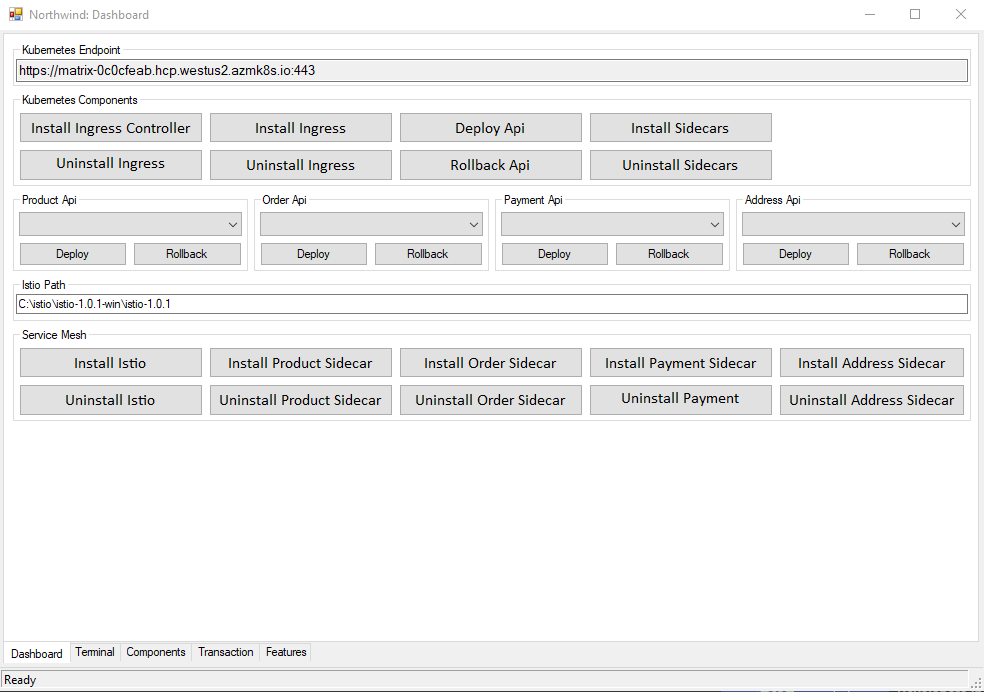The image size is (984, 692).
Task: Click the Install Sidecars button
Action: tap(681, 128)
